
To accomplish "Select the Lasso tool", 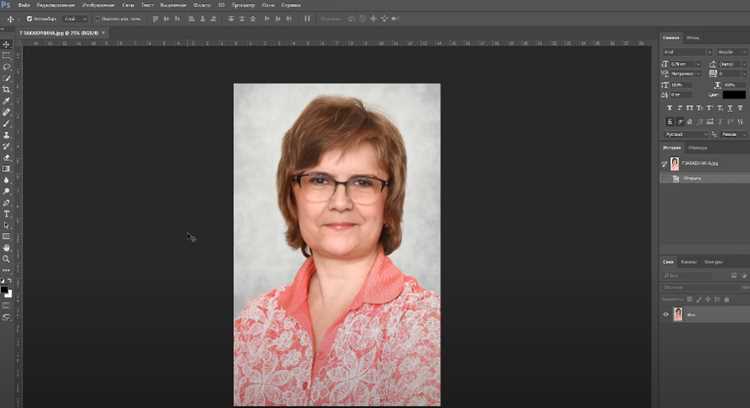I will click(x=6, y=67).
